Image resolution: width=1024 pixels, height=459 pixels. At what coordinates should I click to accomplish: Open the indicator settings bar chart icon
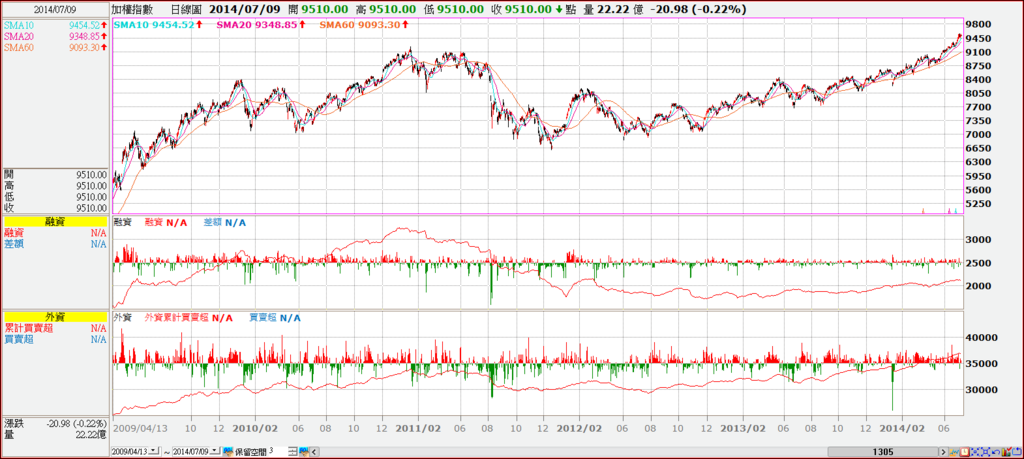point(1006,452)
